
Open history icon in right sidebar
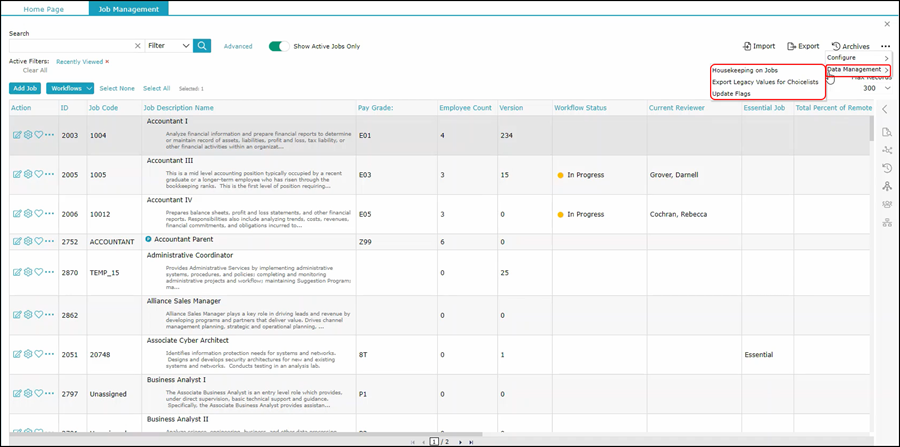886,168
